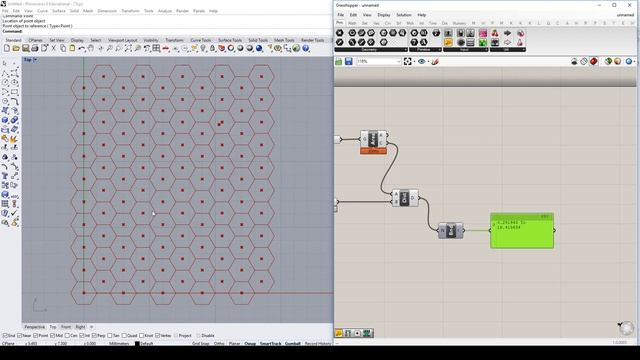The height and width of the screenshot is (360, 640).
Task: Click the Undo arrow icon
Action: [82, 49]
